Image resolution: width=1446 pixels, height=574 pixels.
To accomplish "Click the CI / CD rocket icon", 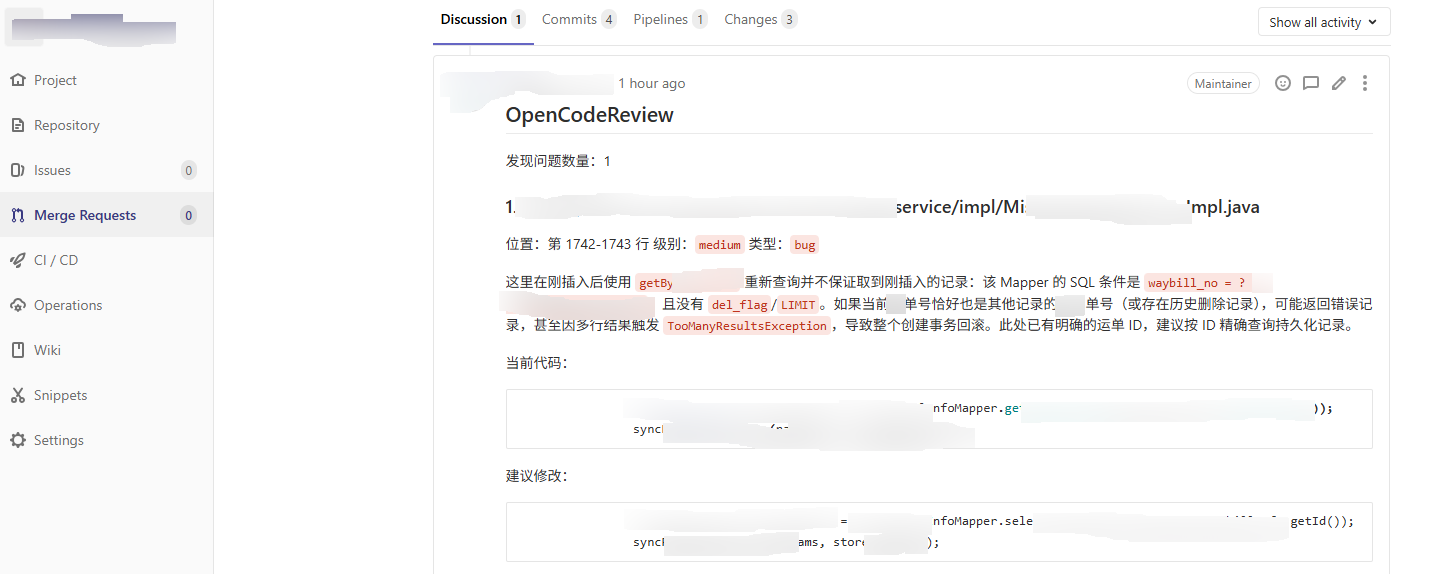I will [17, 260].
